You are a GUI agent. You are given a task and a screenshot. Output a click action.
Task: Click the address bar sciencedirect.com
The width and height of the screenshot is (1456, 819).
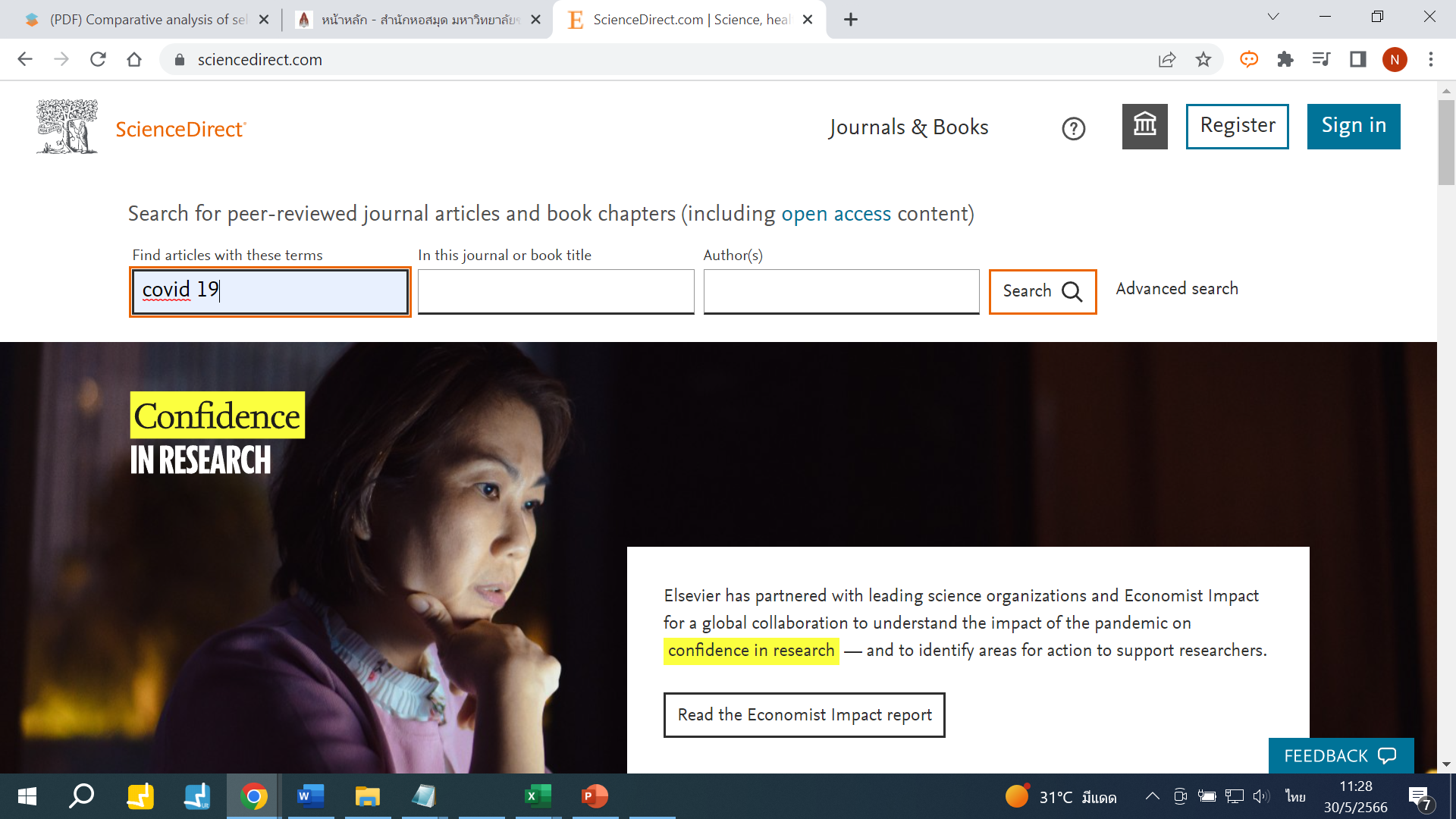pos(259,59)
